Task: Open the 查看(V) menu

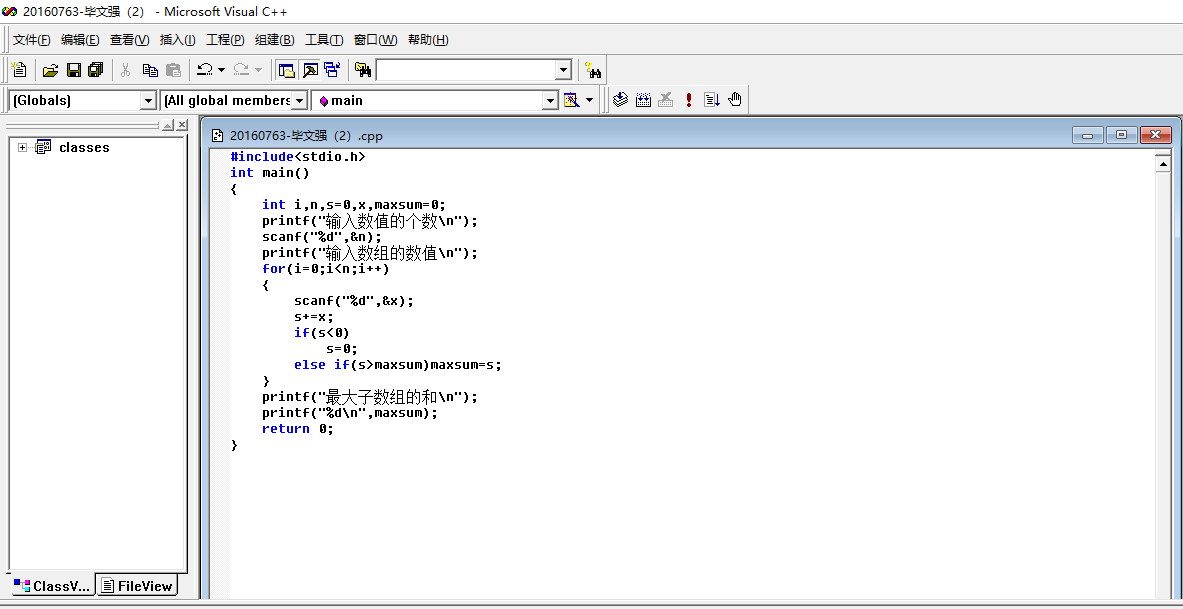Action: 130,40
